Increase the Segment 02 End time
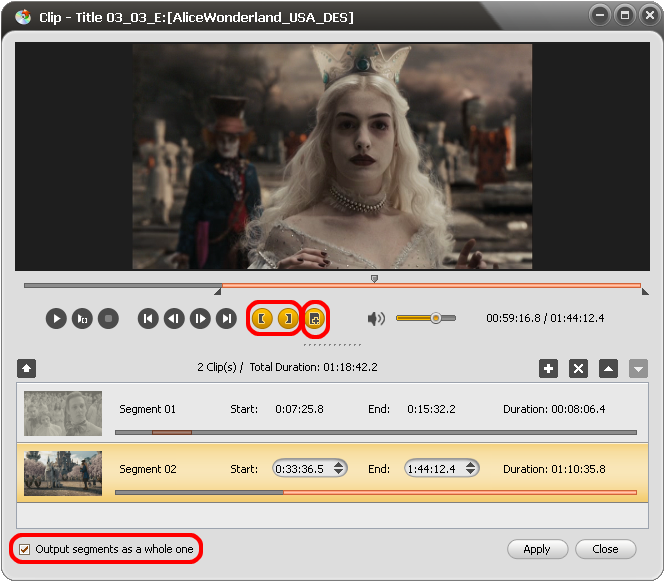Image resolution: width=665 pixels, height=582 pixels. click(x=470, y=465)
